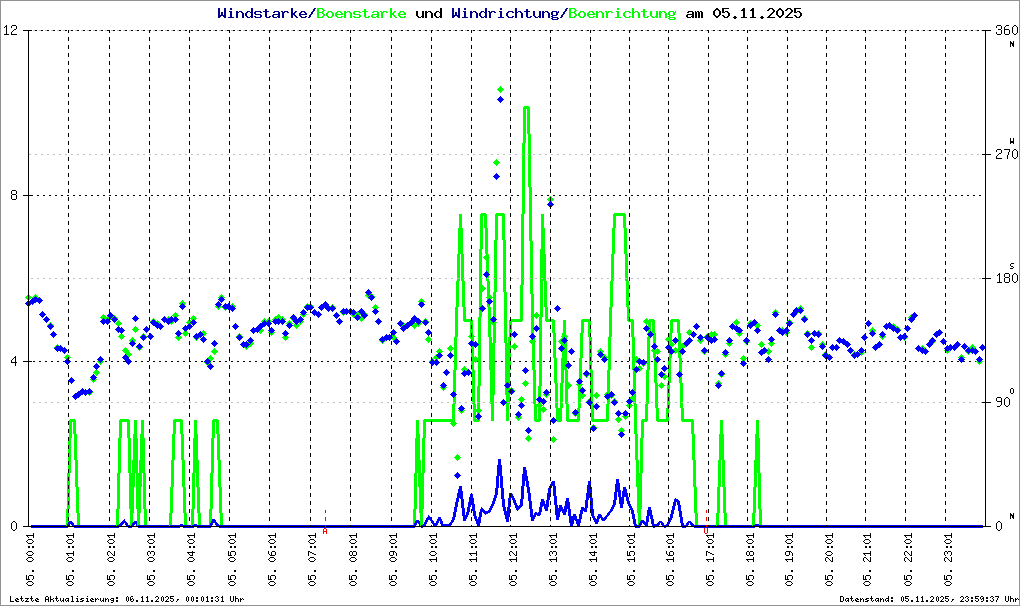The height and width of the screenshot is (606, 1020).
Task: Click time label '05. 21:01'
Action: tap(868, 560)
